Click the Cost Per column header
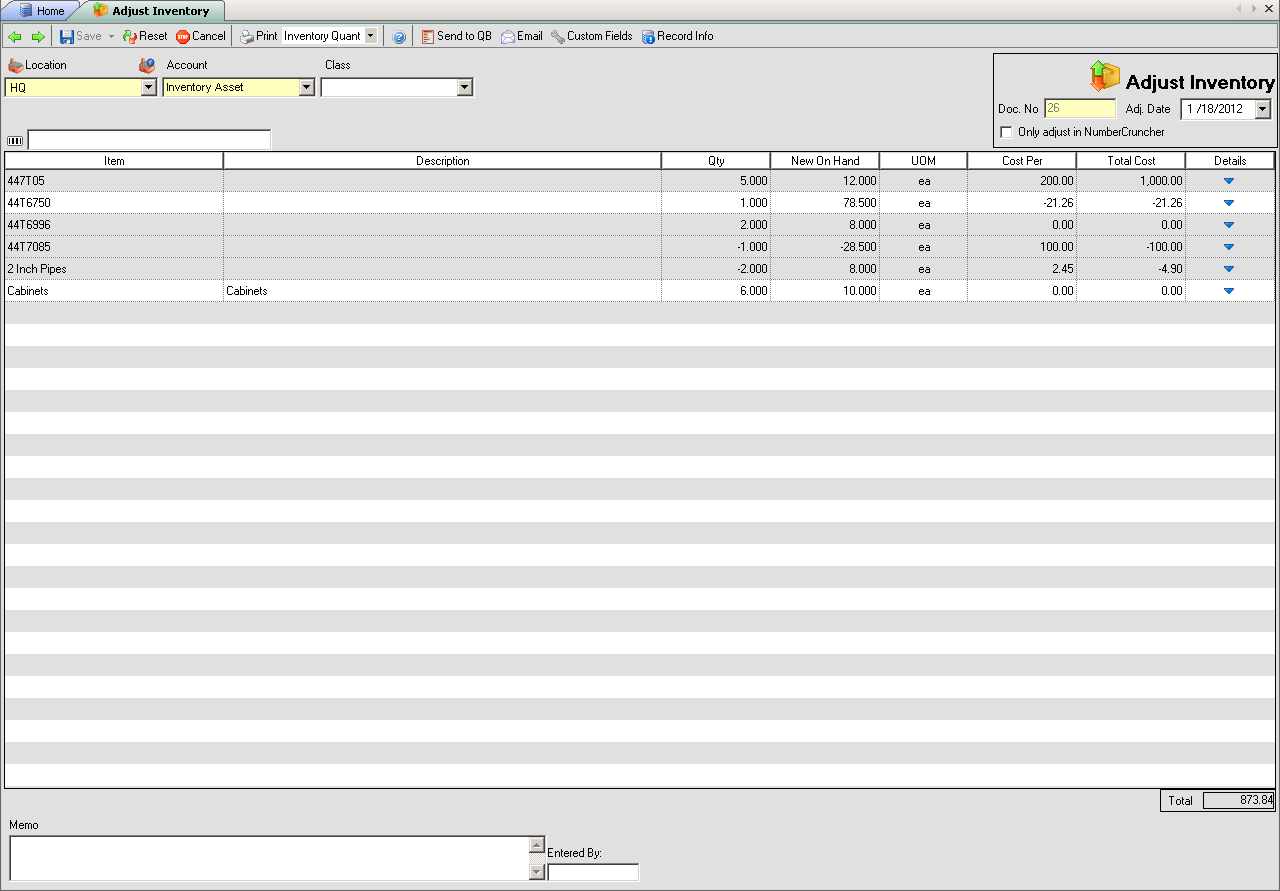 [x=1022, y=161]
